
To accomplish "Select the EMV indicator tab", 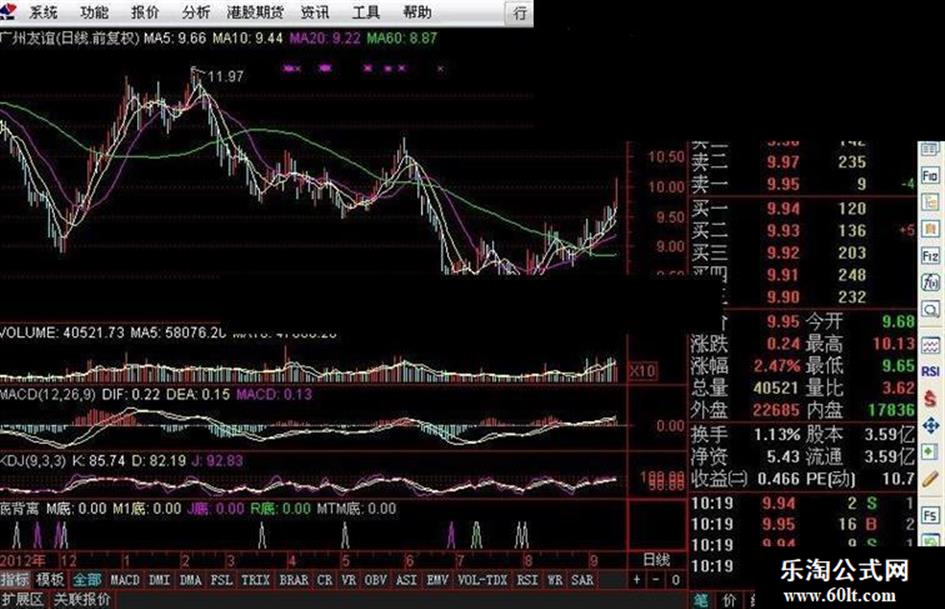I will click(438, 580).
